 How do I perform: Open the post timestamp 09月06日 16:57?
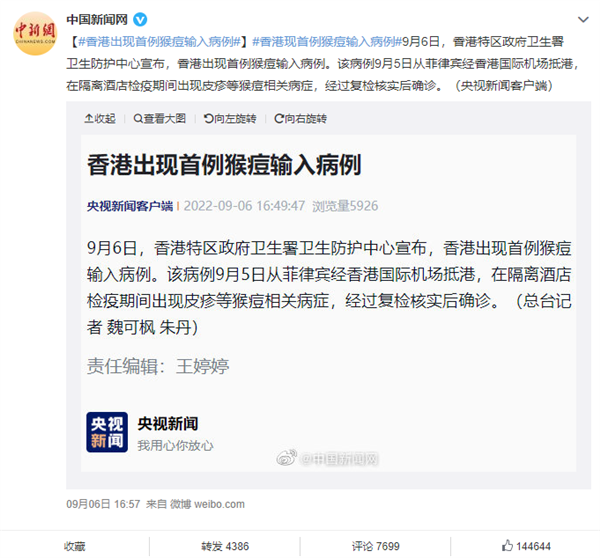pyautogui.click(x=103, y=504)
